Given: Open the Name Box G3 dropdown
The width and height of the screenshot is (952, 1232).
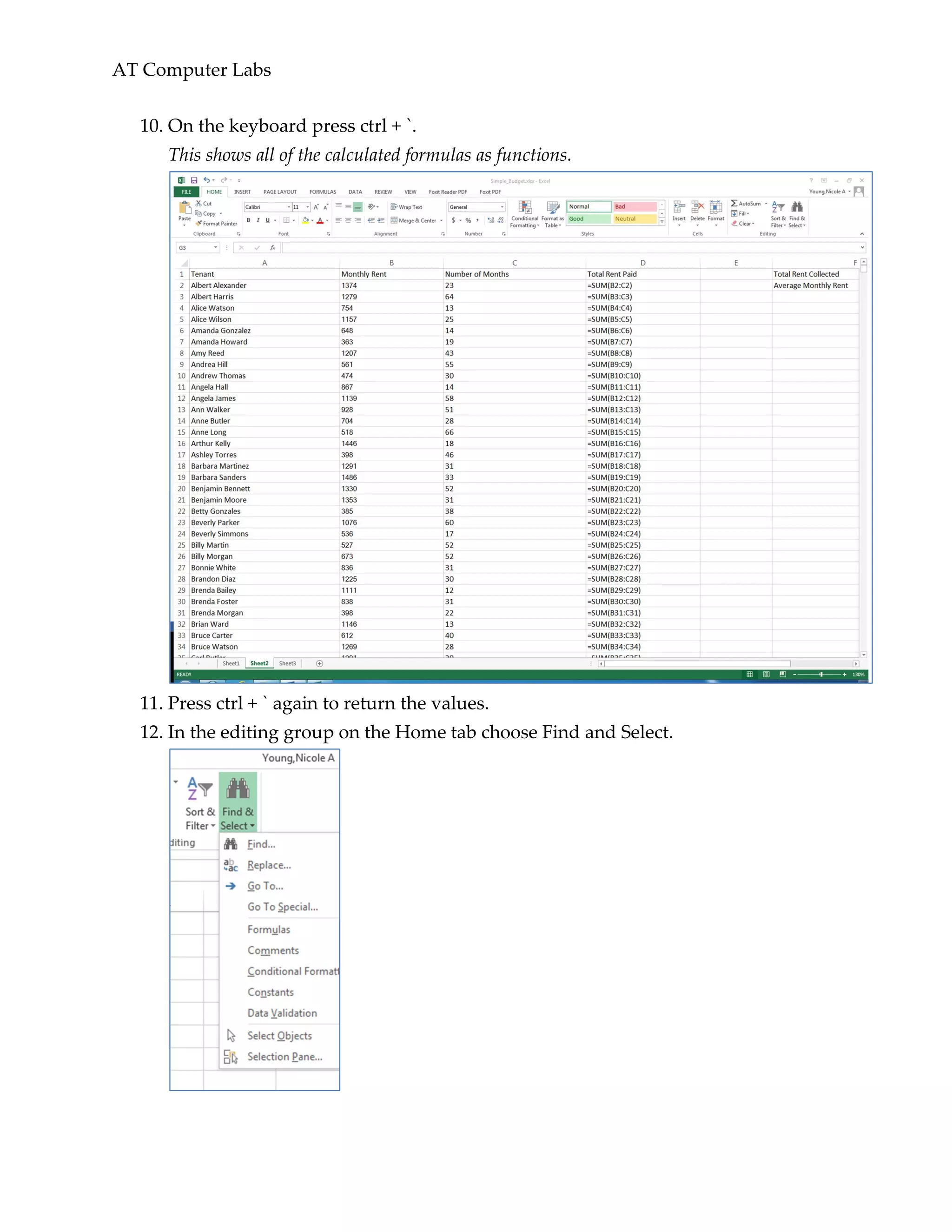Looking at the screenshot, I should [x=215, y=248].
